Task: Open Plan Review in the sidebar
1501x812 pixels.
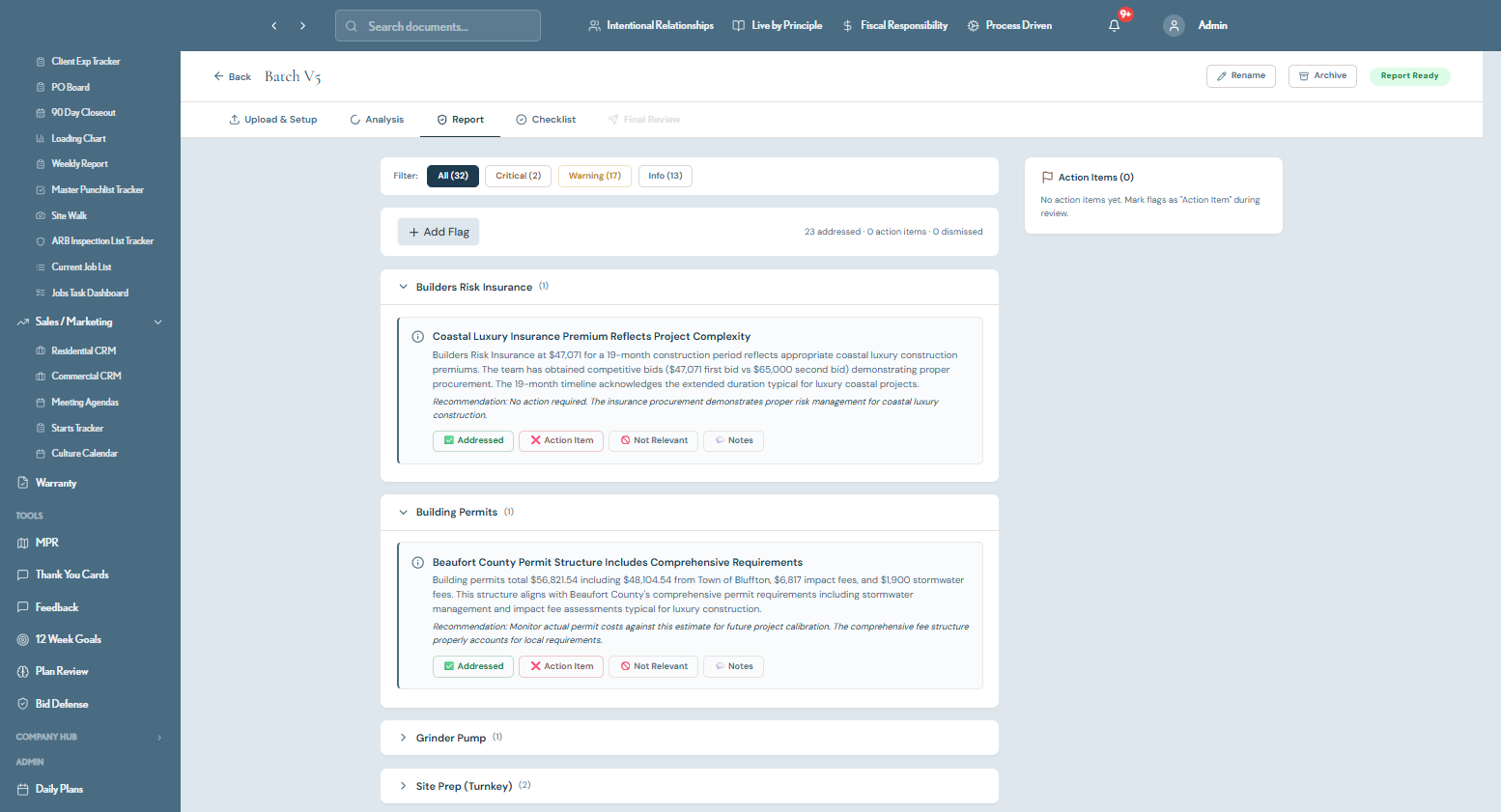Action: pyautogui.click(x=62, y=671)
